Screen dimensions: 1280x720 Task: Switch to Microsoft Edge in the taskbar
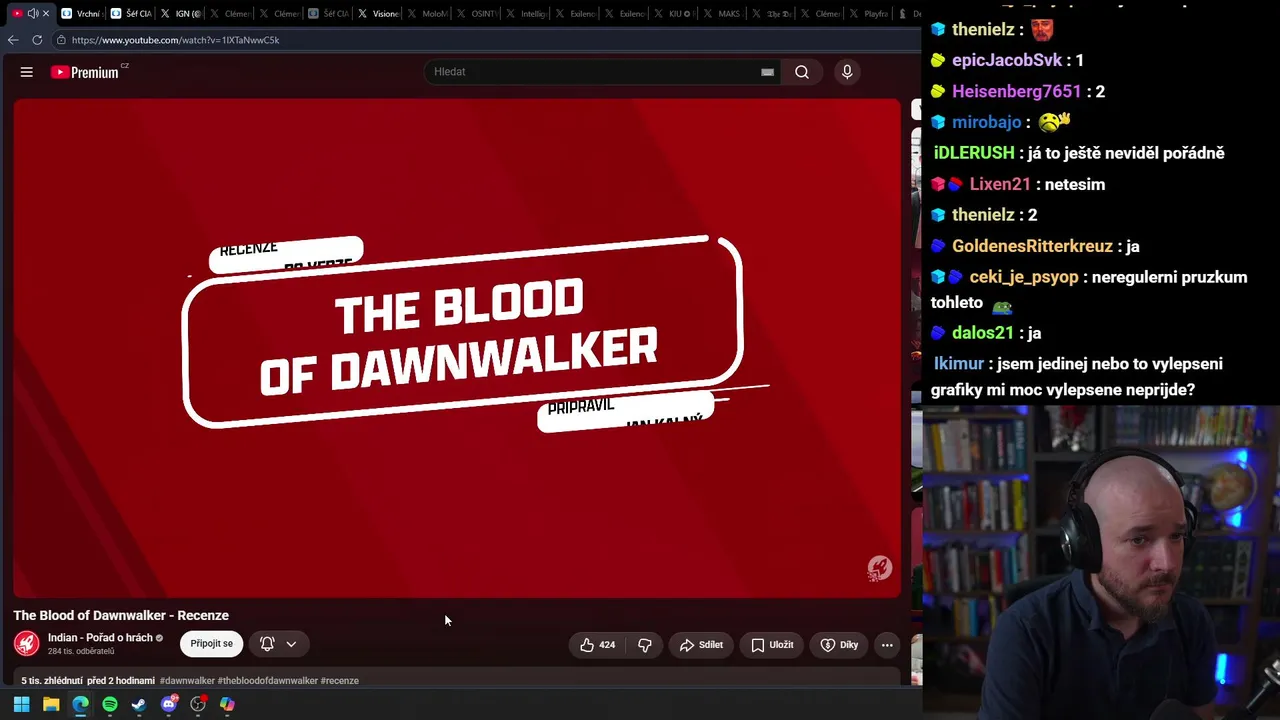coord(80,704)
